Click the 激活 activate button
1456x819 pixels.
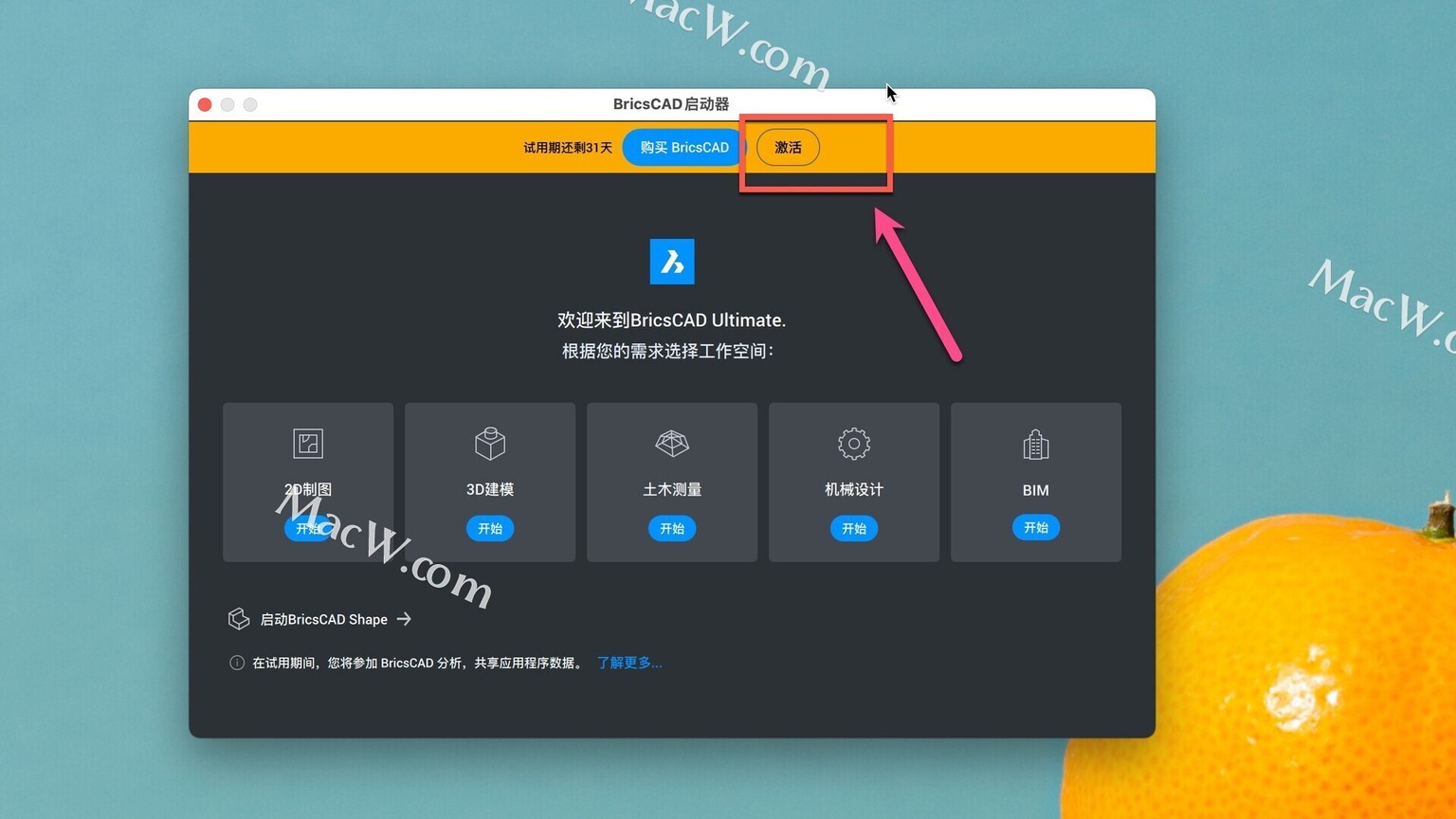[788, 148]
